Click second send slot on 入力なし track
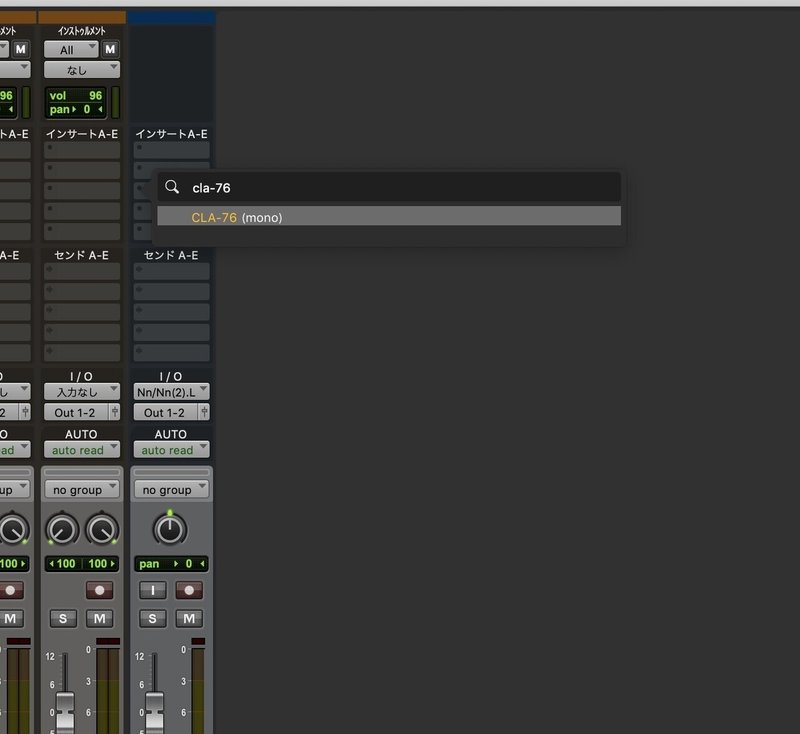The image size is (800, 734). (82, 291)
